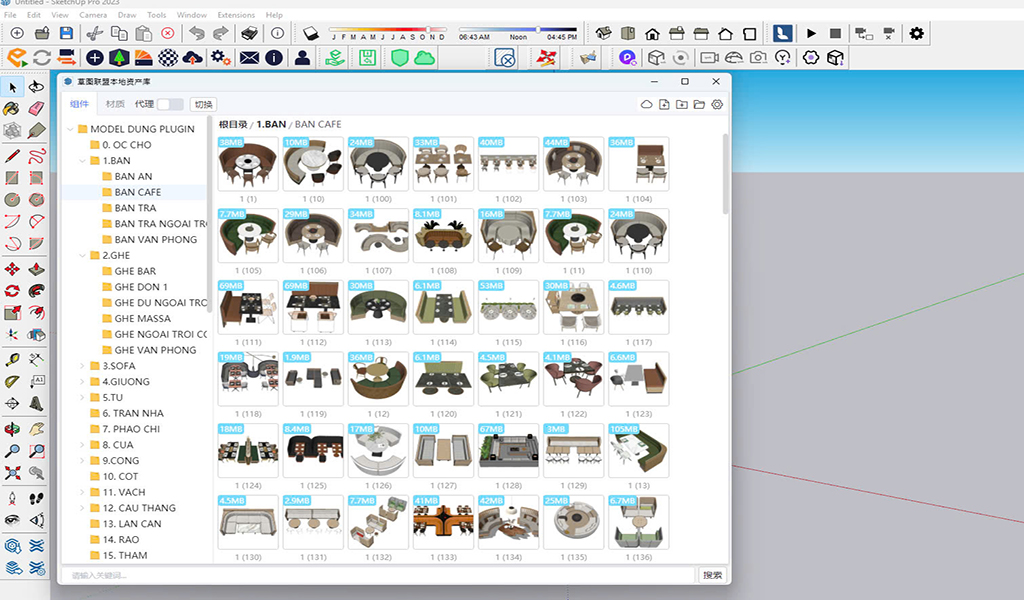Collapse the 1.BAN folder

click(x=82, y=160)
